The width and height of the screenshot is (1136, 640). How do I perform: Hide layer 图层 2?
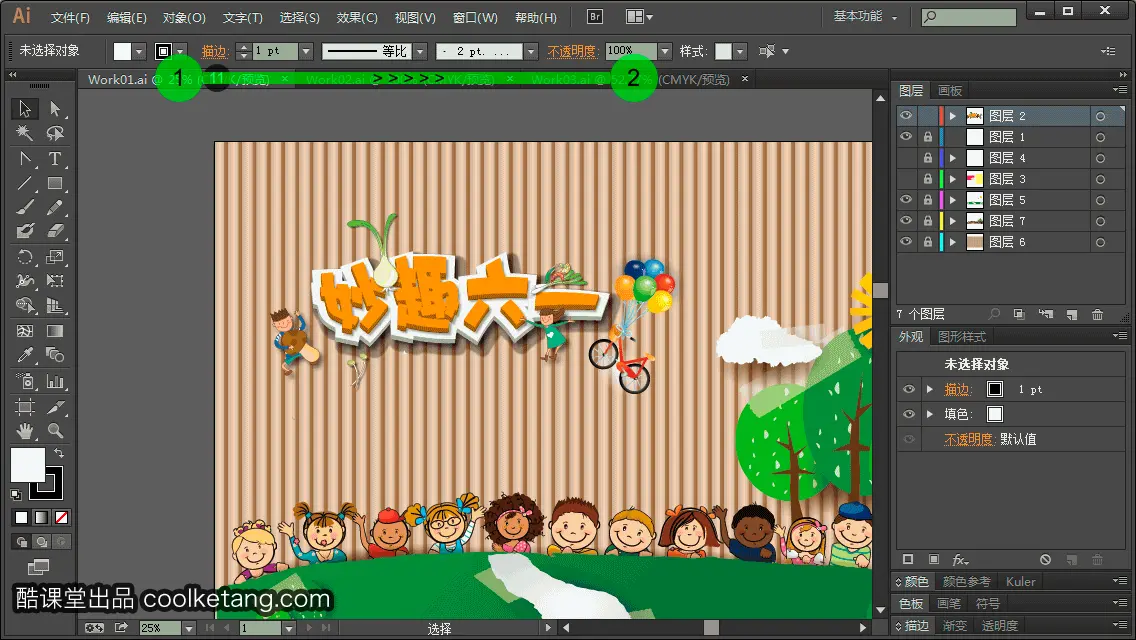click(x=906, y=116)
